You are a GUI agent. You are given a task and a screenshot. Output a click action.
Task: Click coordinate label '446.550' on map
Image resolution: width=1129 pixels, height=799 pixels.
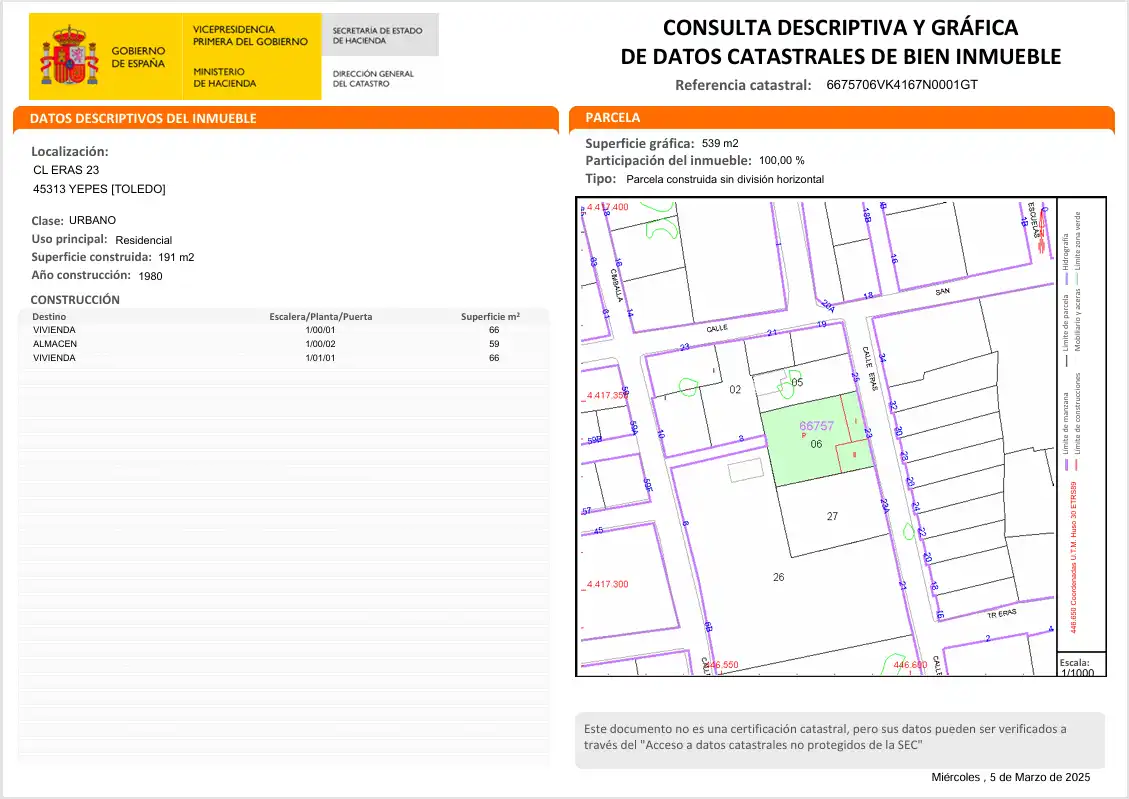tap(721, 664)
